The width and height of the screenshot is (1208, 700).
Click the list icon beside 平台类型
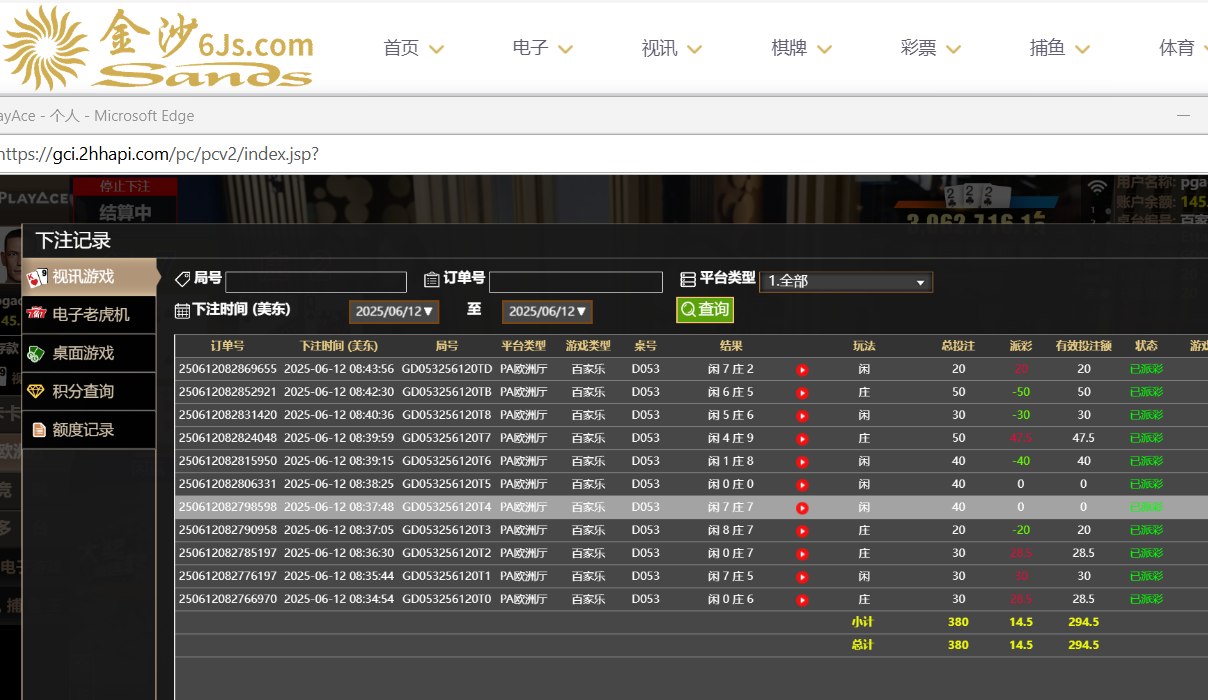pos(688,280)
